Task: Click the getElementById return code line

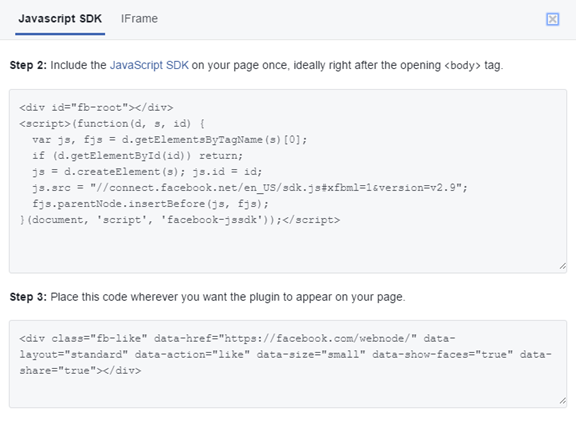Action: pyautogui.click(x=137, y=156)
